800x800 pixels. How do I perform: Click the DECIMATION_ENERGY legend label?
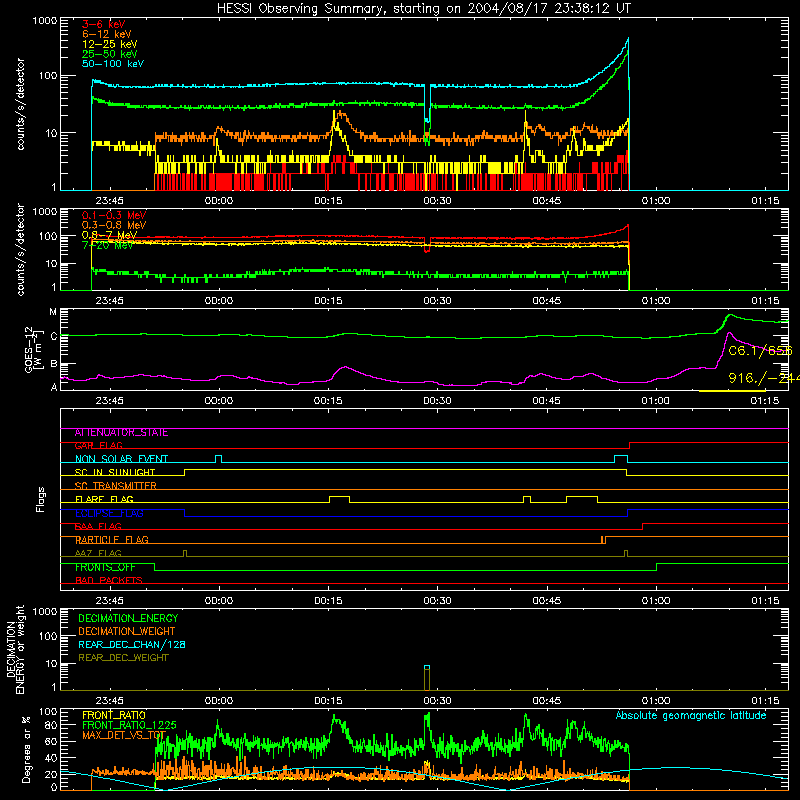pos(128,618)
